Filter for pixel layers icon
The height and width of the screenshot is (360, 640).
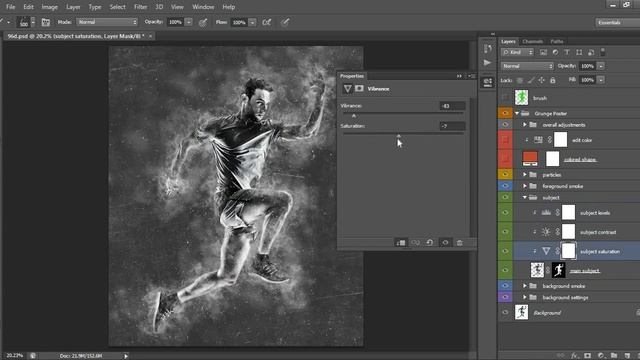543,52
